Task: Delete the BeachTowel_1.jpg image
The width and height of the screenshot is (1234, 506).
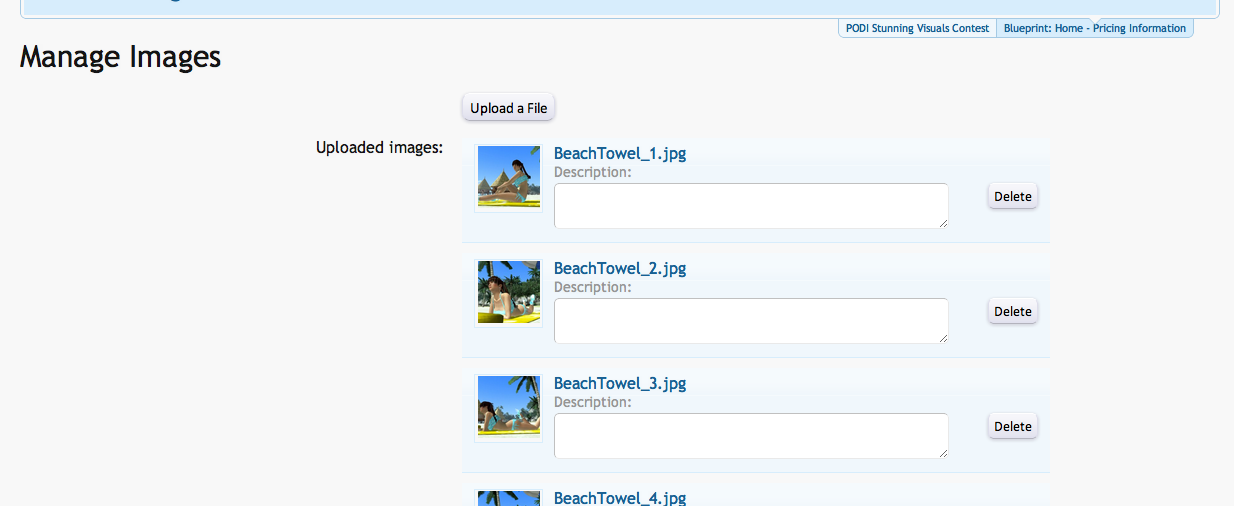Action: point(1012,197)
